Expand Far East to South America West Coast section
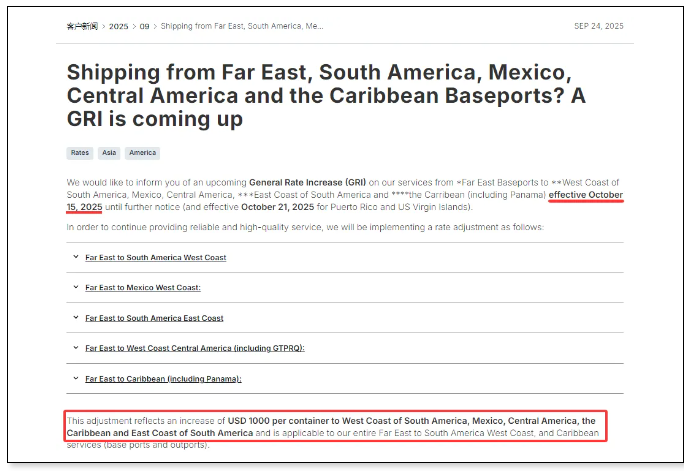The width and height of the screenshot is (693, 471). pos(155,258)
